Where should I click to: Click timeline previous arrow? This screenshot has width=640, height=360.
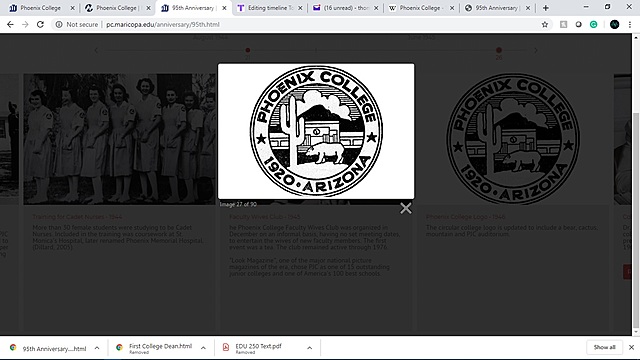[96, 51]
